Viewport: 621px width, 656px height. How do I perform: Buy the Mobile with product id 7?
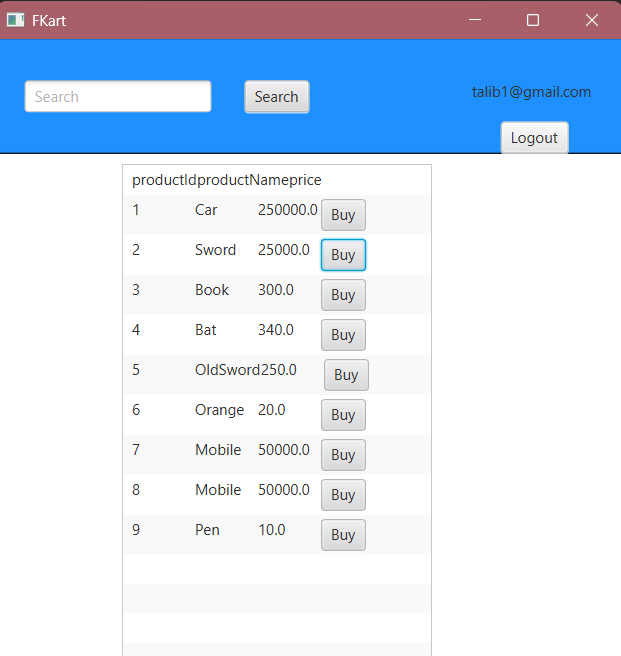tap(343, 455)
